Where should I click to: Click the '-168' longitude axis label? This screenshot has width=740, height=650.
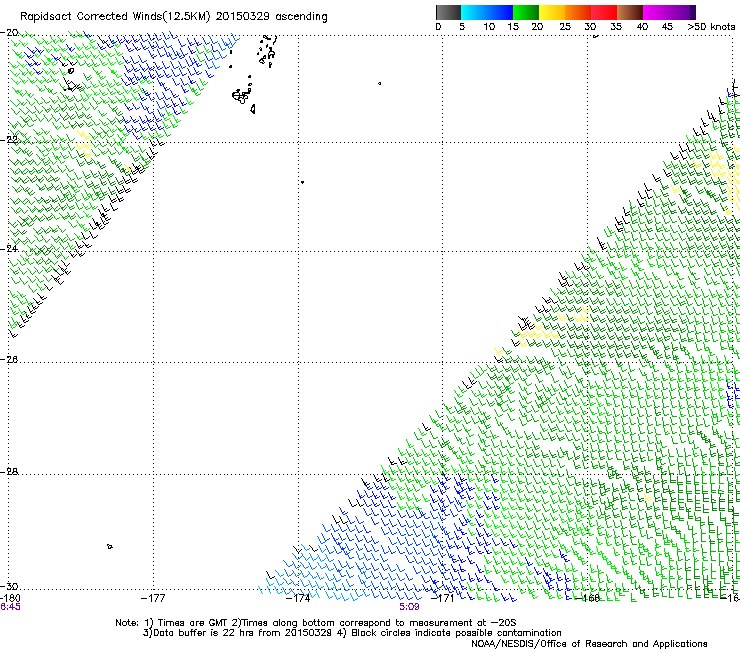(x=588, y=598)
